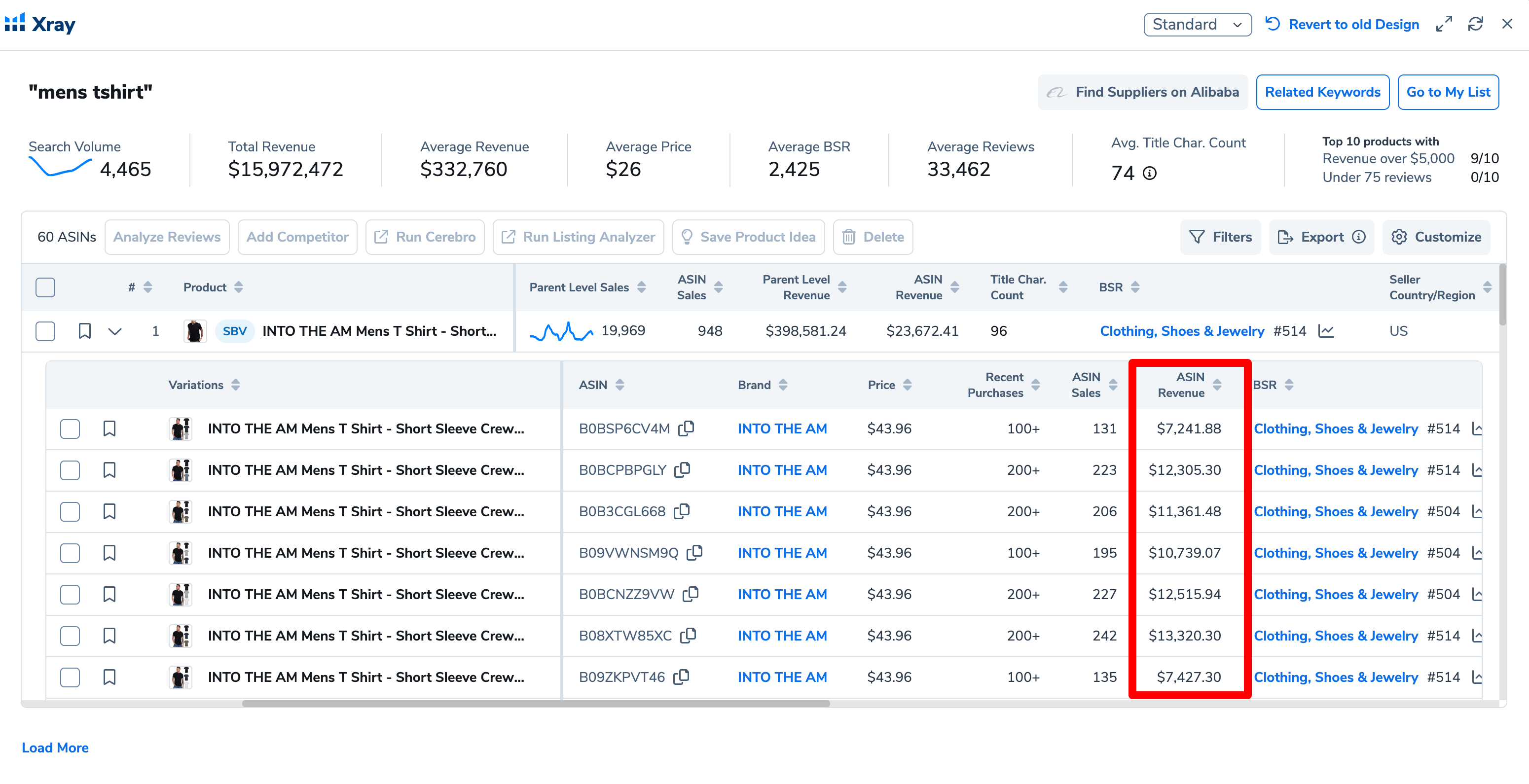Bookmark the first INTO THE AM parent product

point(85,331)
